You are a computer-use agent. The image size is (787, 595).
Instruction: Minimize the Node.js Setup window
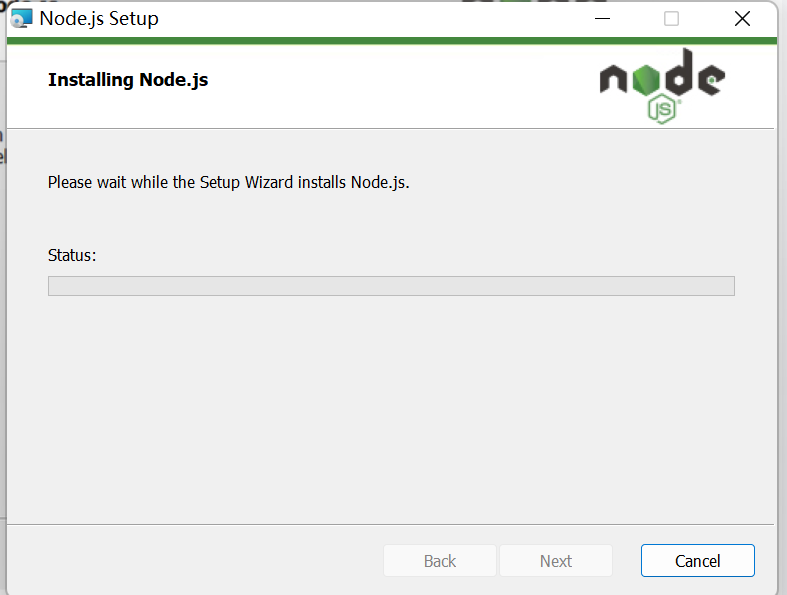[601, 19]
